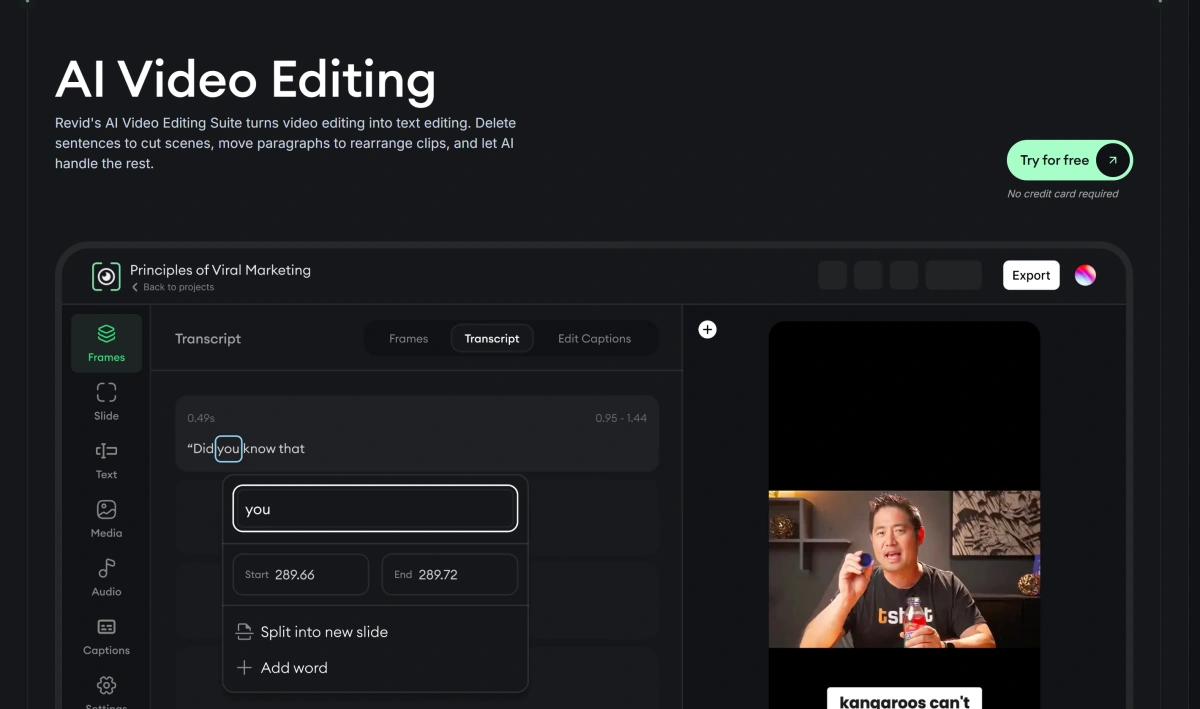The height and width of the screenshot is (709, 1200).
Task: Go back via Back to projects link
Action: coord(173,287)
